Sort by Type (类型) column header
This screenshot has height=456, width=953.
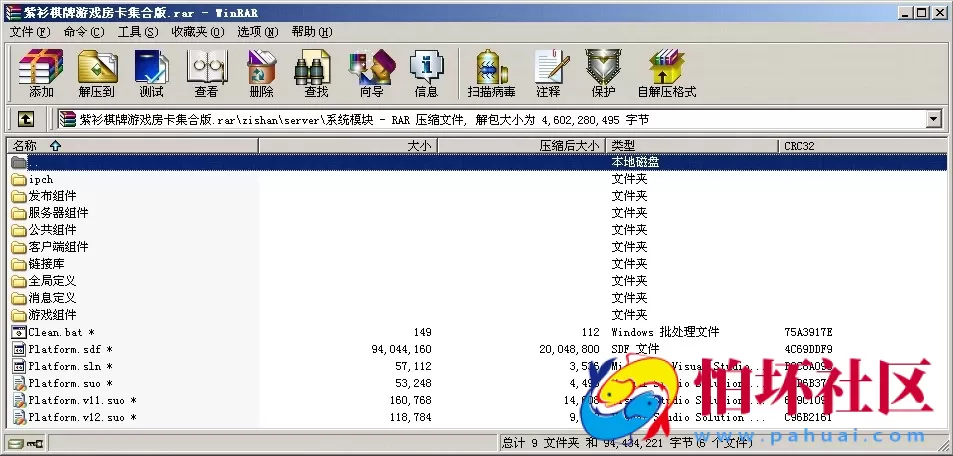click(692, 146)
